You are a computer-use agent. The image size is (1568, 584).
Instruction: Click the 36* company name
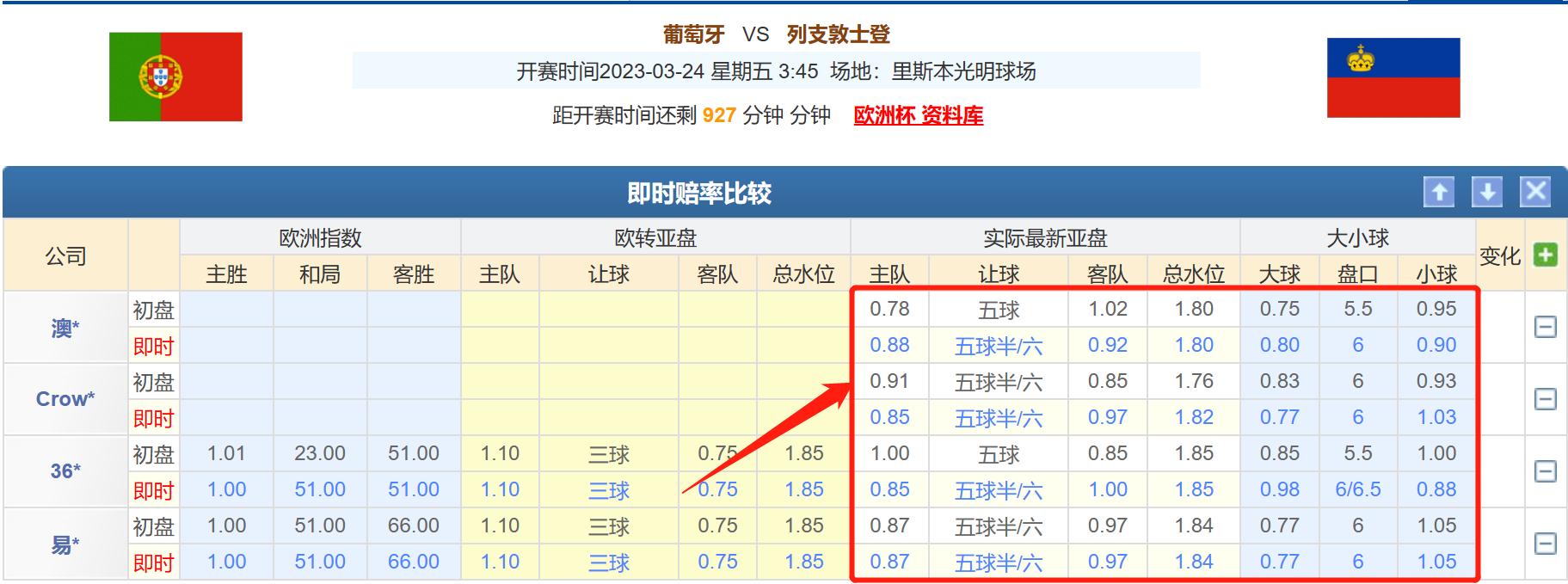click(x=65, y=471)
